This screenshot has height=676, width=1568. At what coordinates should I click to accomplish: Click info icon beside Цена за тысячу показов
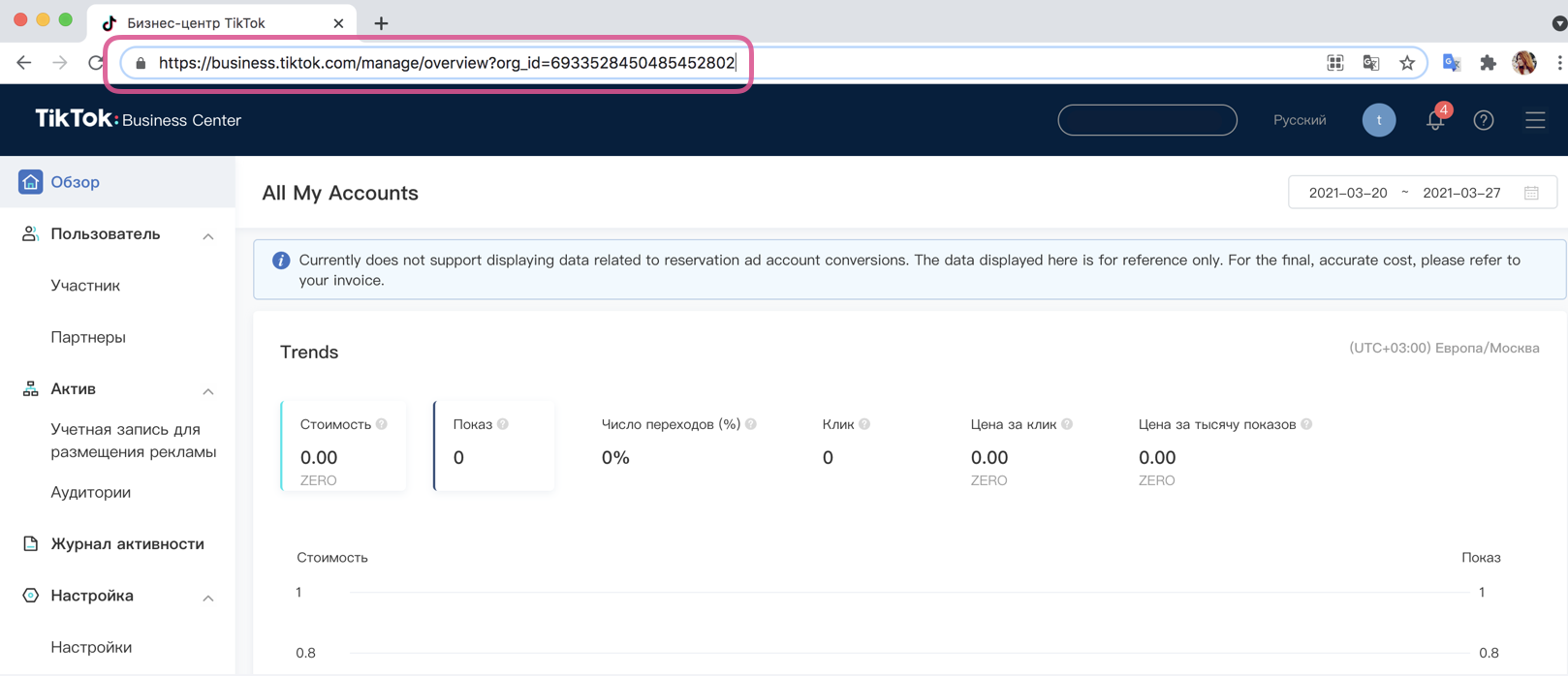coord(1306,424)
